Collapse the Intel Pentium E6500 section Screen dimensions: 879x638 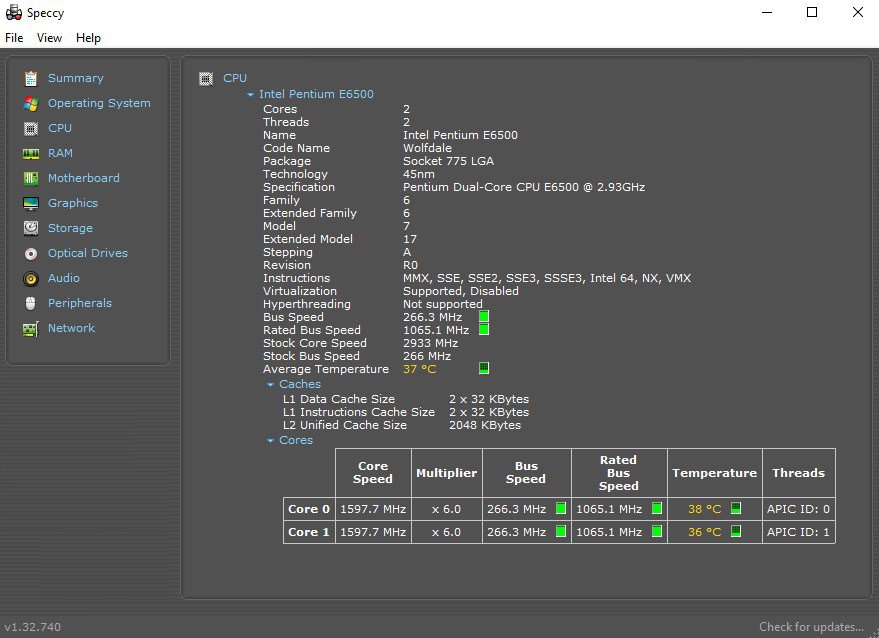[250, 95]
